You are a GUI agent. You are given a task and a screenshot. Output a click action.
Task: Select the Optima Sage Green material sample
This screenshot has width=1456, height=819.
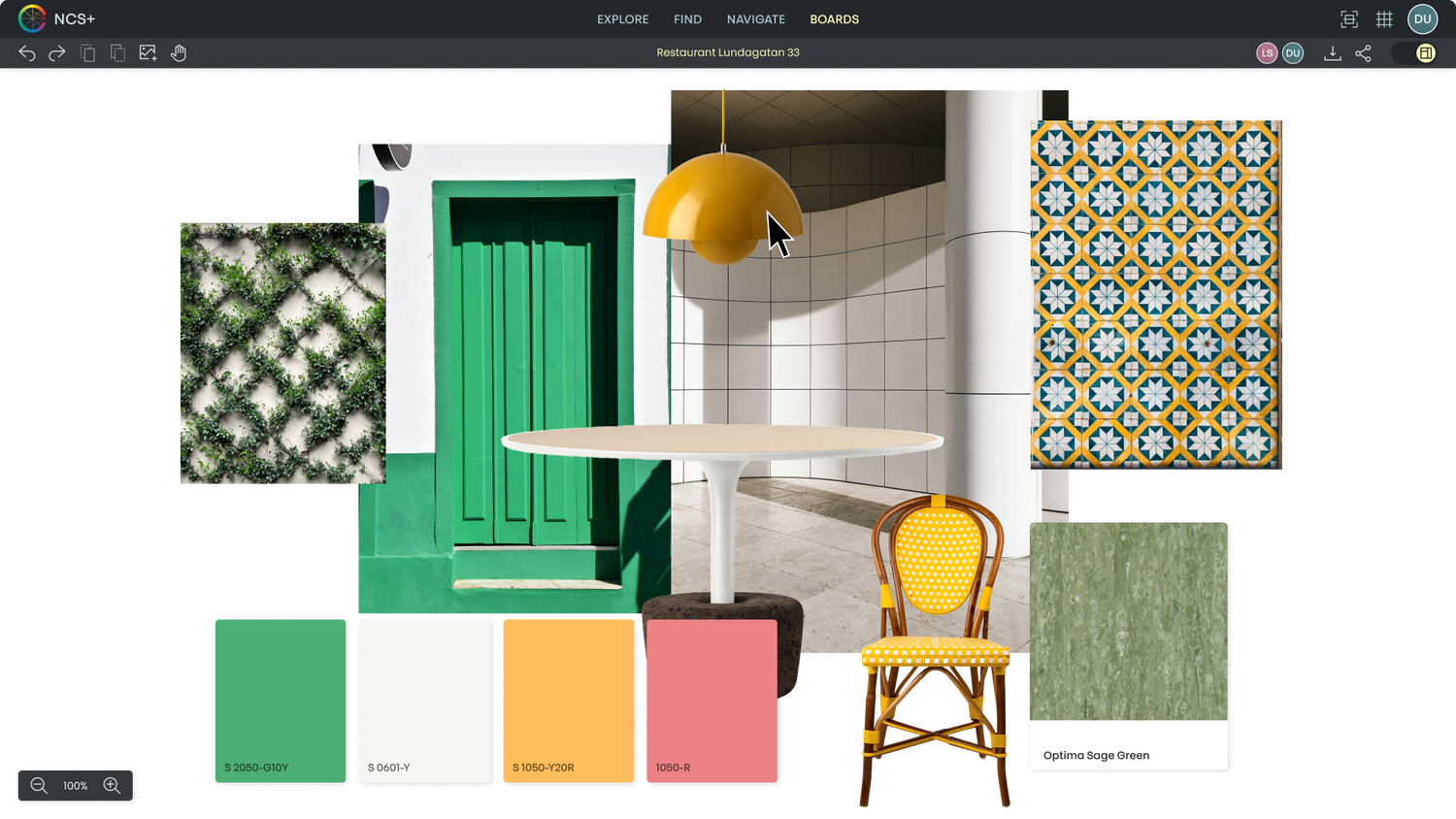pyautogui.click(x=1128, y=621)
